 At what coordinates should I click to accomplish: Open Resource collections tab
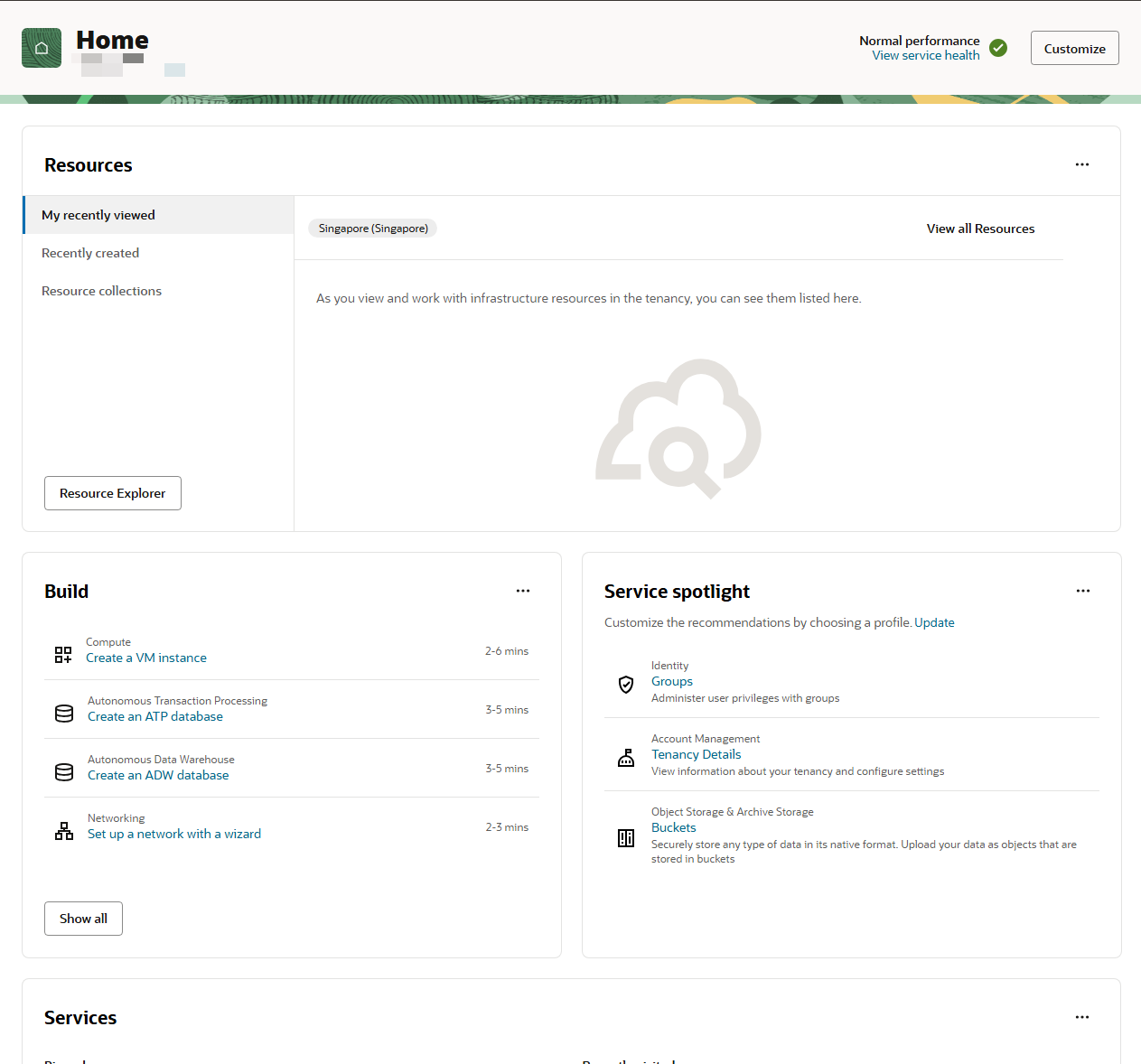point(159,291)
